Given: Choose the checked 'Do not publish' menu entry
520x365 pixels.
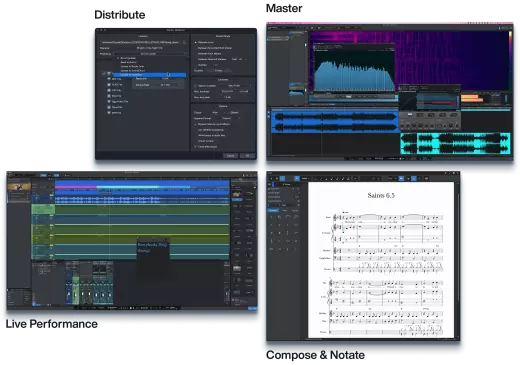Looking at the screenshot, I should pos(128,58).
